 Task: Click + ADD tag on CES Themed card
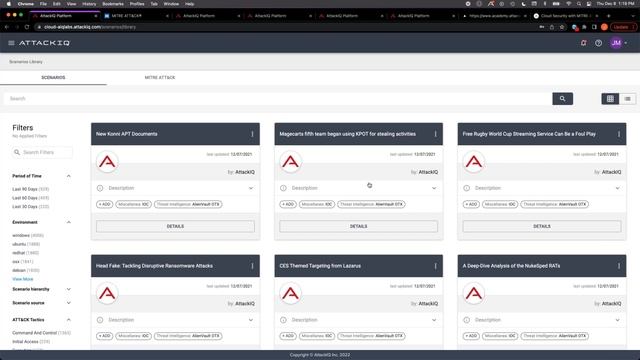[x=288, y=336]
